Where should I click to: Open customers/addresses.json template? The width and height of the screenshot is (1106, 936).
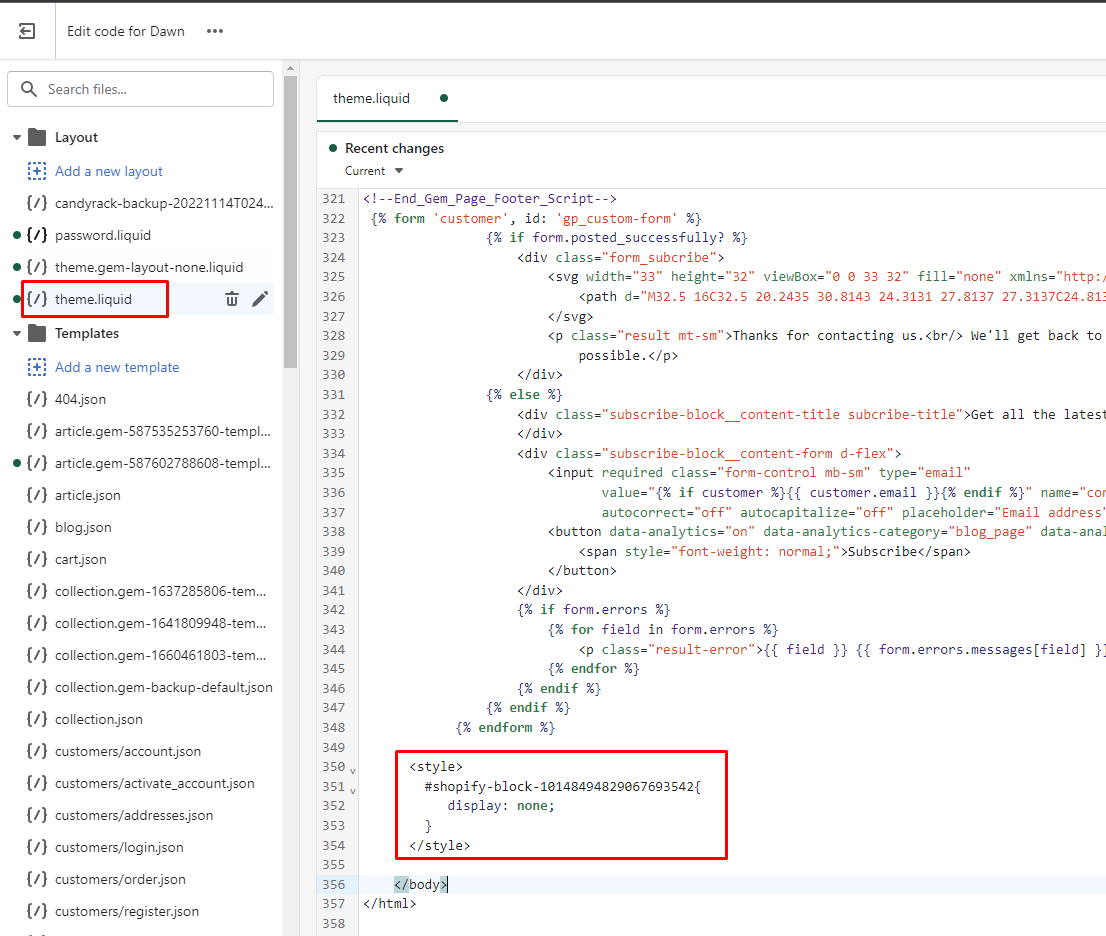pyautogui.click(x=134, y=815)
